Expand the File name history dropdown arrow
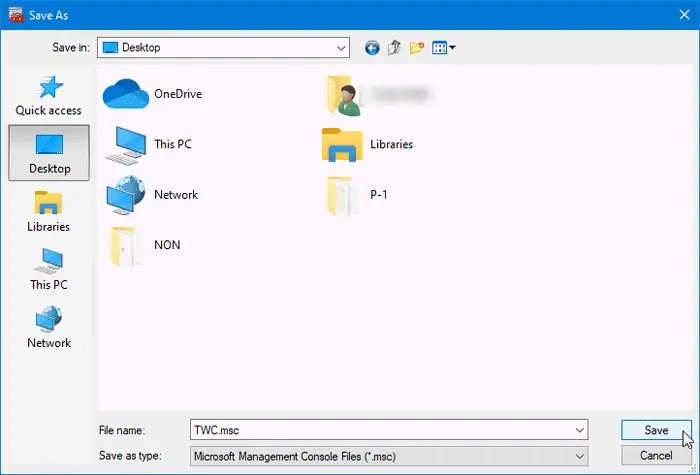This screenshot has width=700, height=475. pyautogui.click(x=579, y=430)
